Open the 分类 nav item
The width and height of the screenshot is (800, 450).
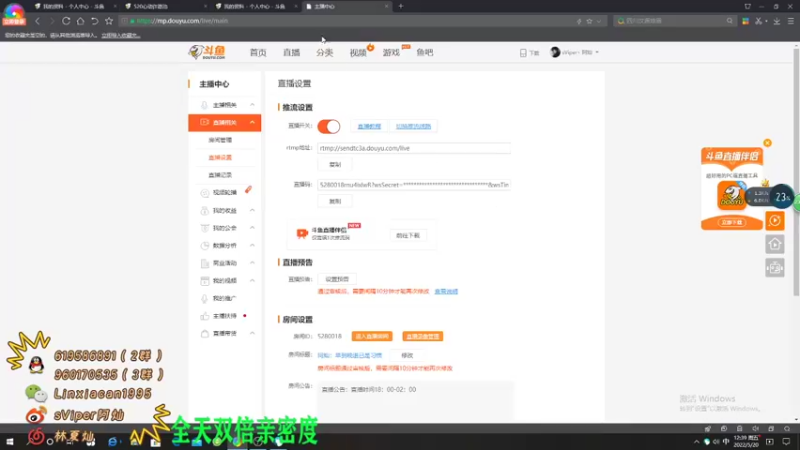click(x=324, y=53)
